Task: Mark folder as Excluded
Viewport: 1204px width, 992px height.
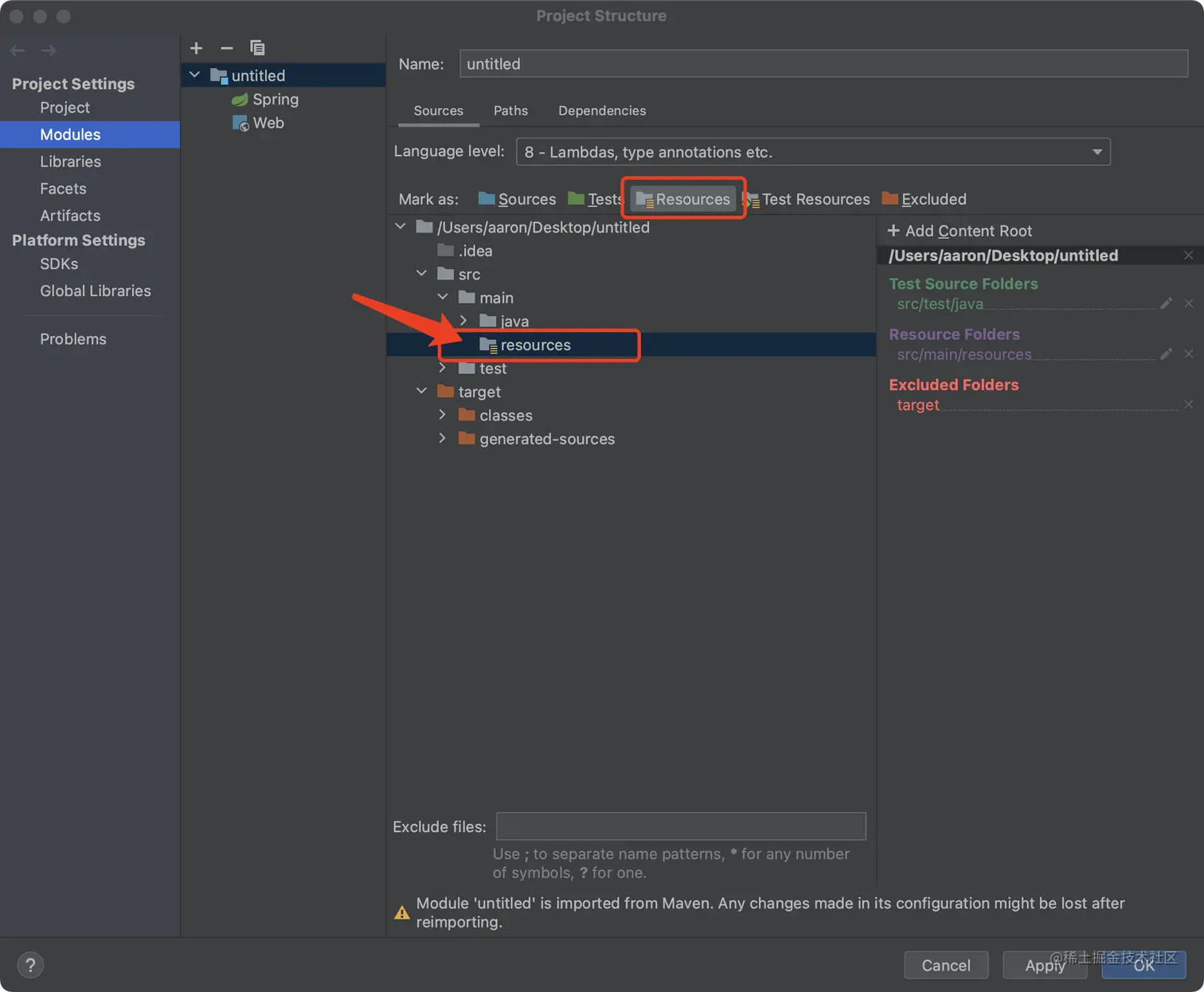Action: [924, 199]
